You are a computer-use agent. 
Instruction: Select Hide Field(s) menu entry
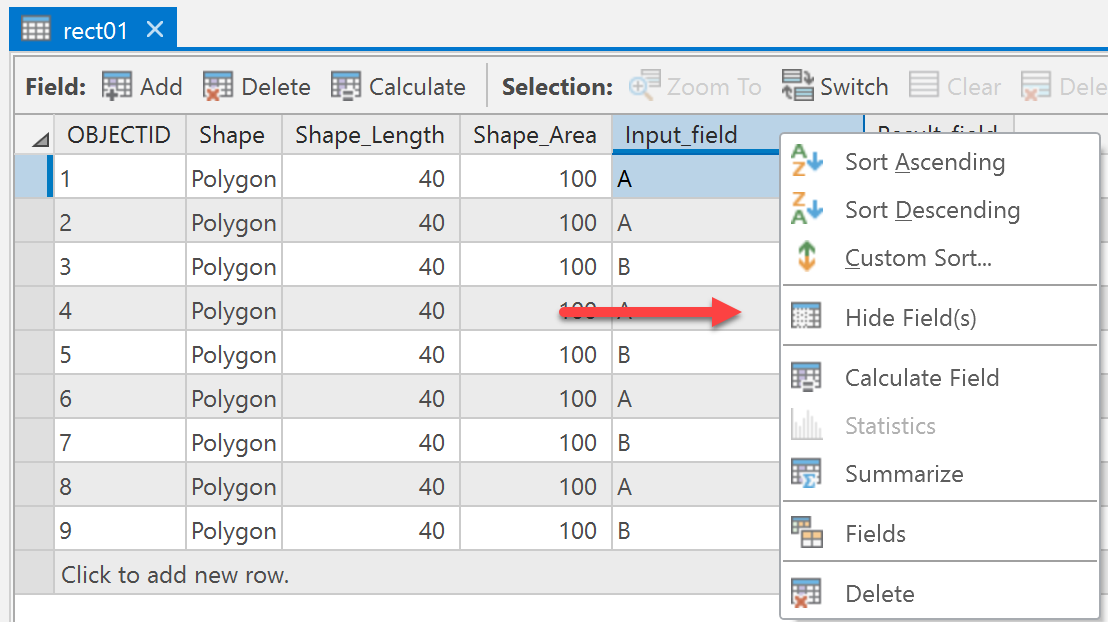tap(910, 318)
